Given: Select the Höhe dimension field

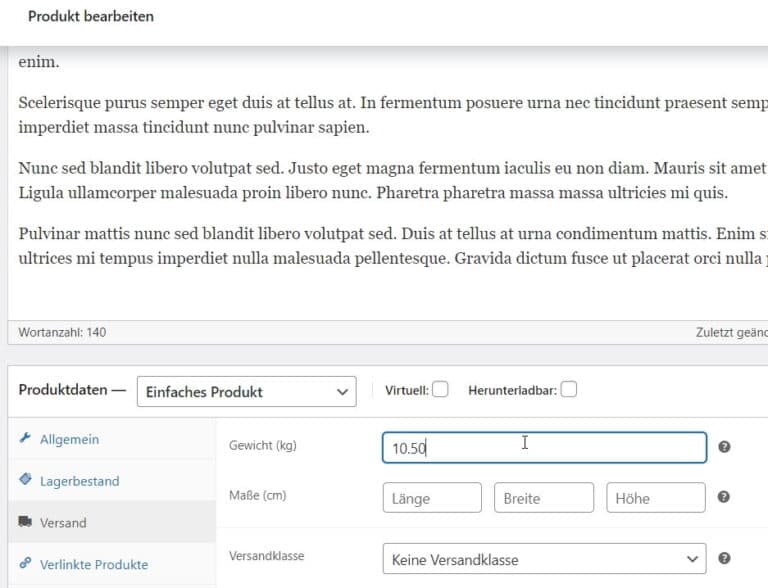Looking at the screenshot, I should tap(656, 498).
